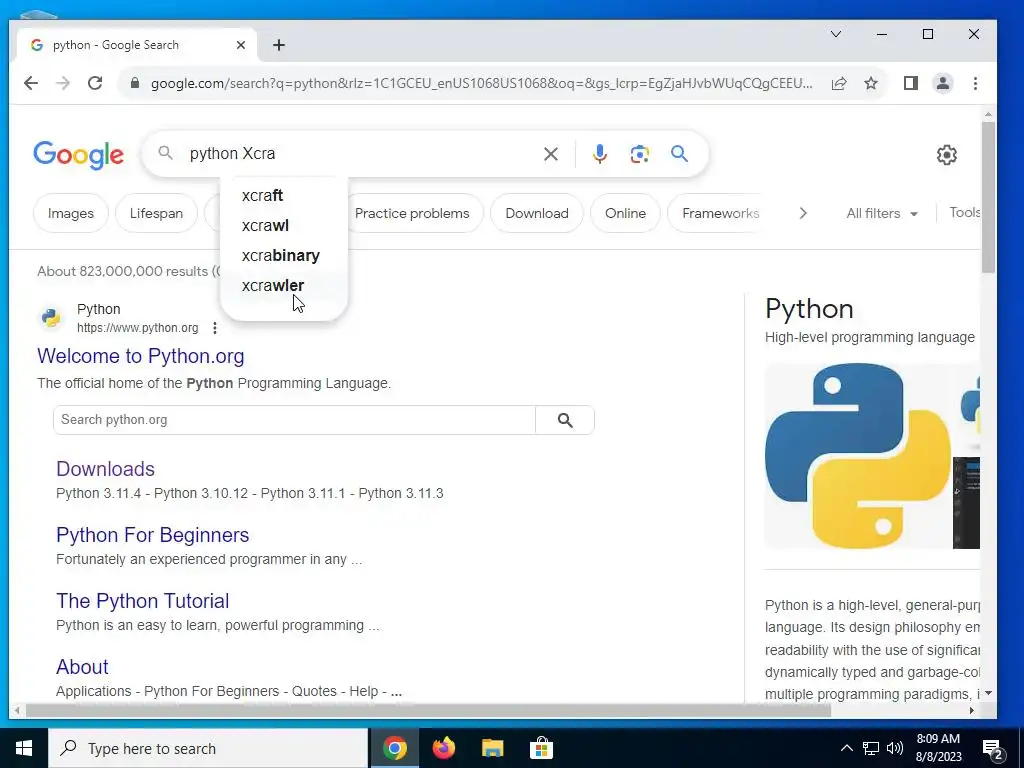Choose the xcrabinary suggestion
The width and height of the screenshot is (1024, 768).
283,255
